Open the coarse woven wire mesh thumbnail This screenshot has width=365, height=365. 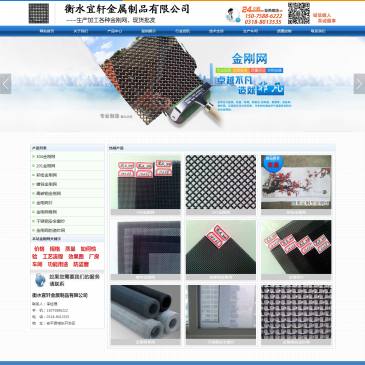[296, 312]
